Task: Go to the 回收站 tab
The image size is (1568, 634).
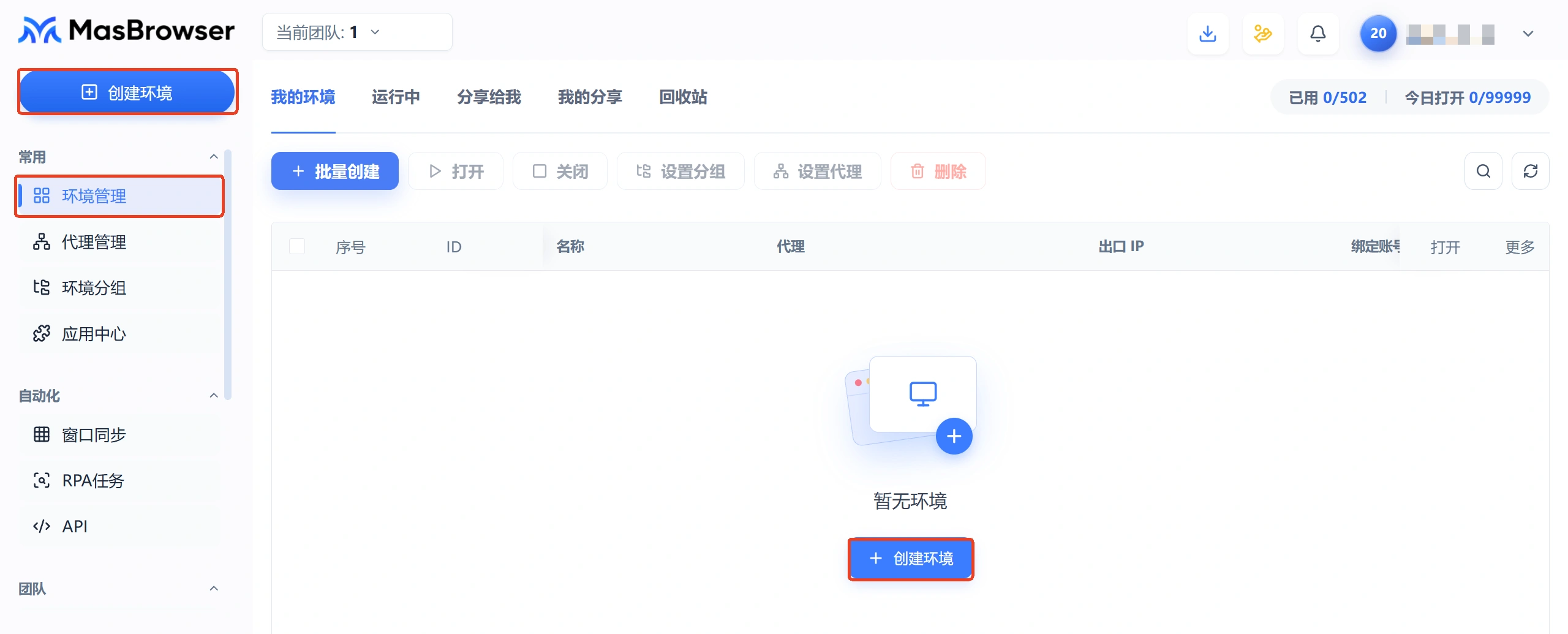Action: pyautogui.click(x=683, y=97)
